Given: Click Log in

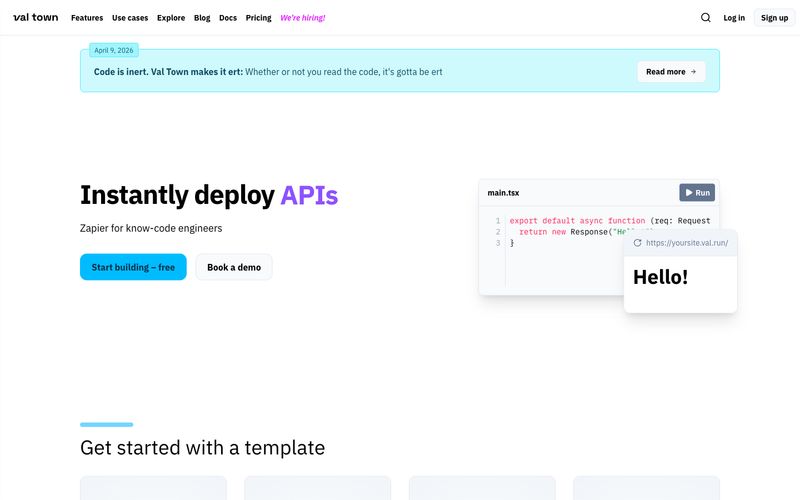Looking at the screenshot, I should [x=734, y=18].
